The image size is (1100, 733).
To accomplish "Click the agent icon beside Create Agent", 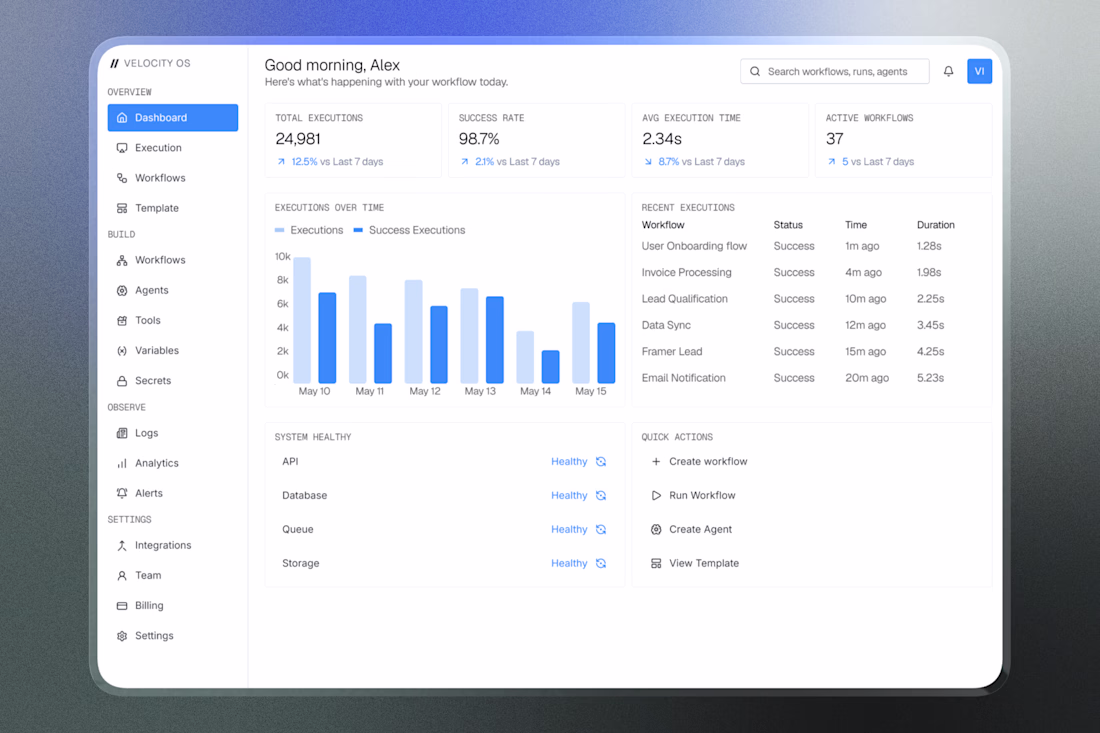I will coord(656,530).
